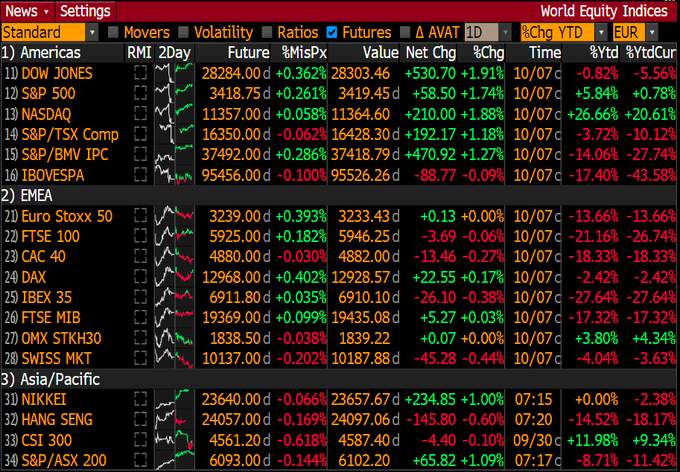Select the 1) Americas region header

[x=41, y=53]
